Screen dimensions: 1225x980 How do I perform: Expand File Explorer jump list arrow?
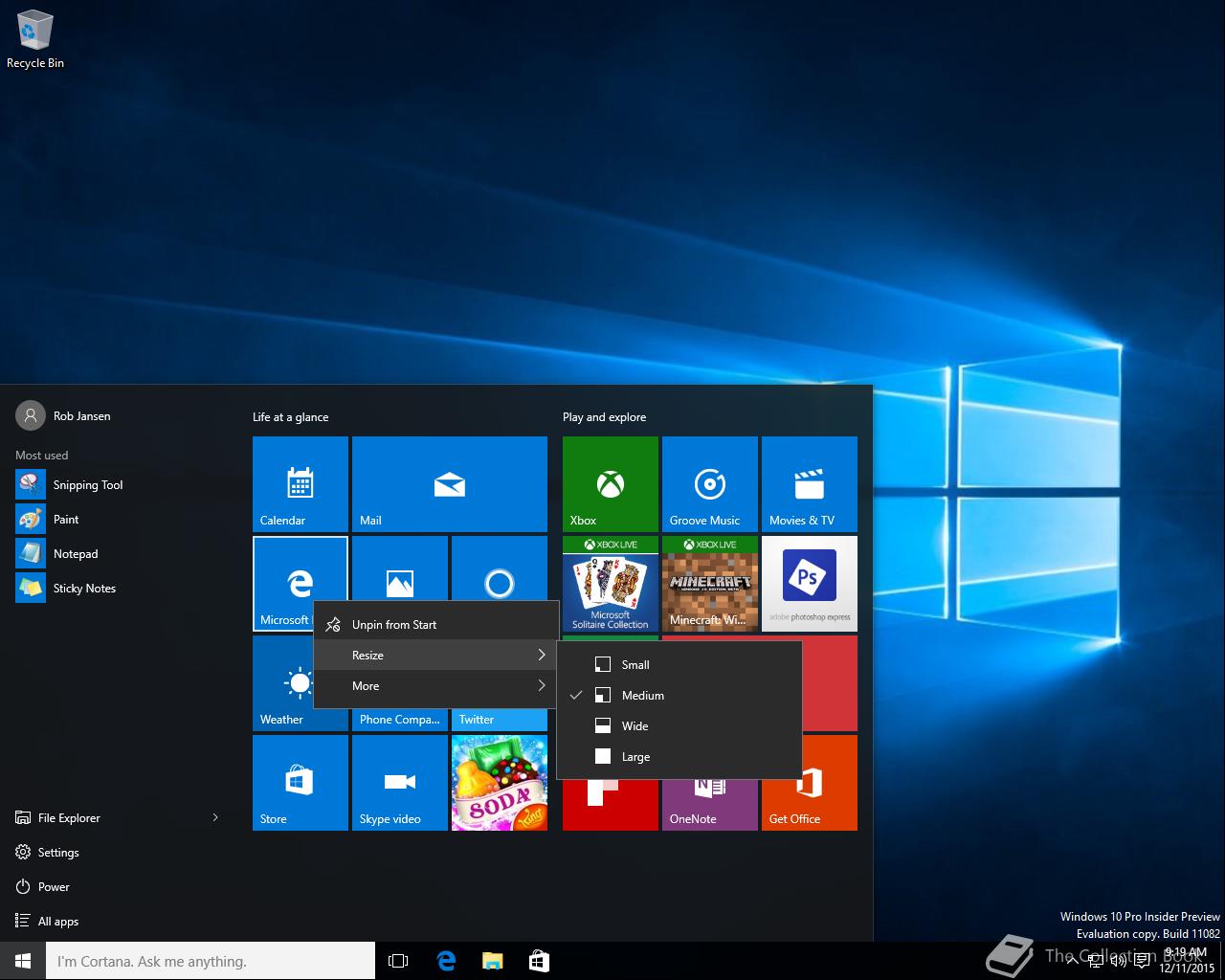(215, 817)
